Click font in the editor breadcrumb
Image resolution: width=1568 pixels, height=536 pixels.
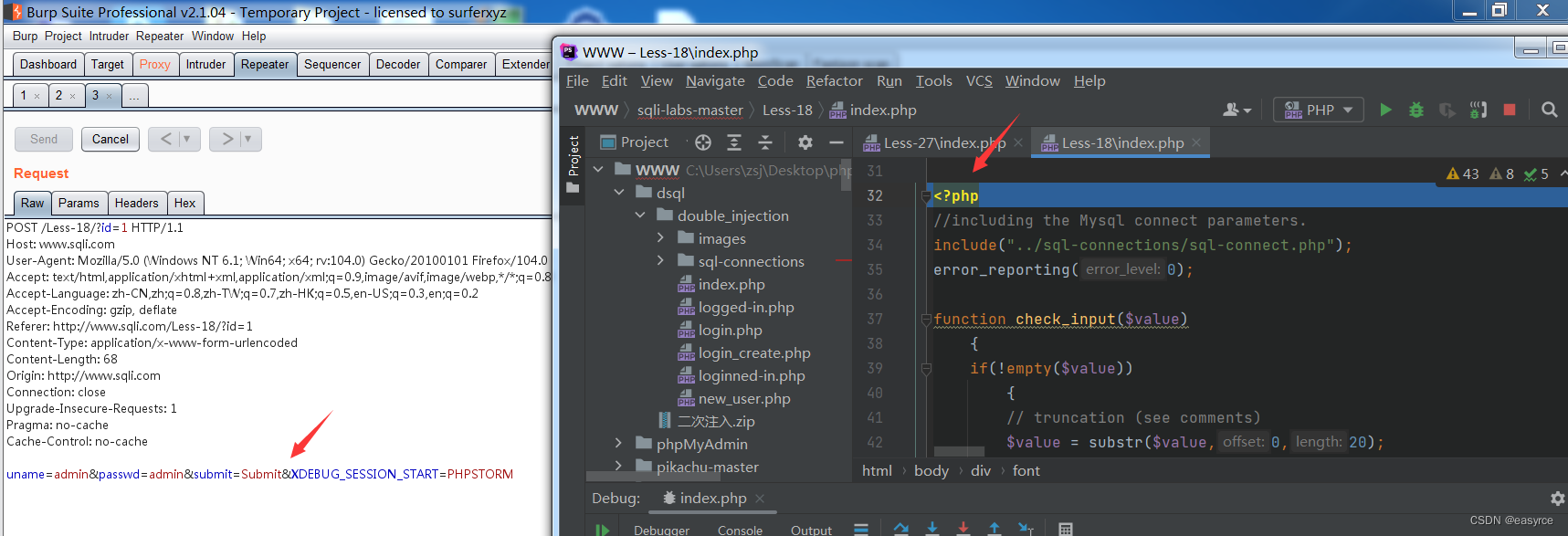tap(1026, 470)
